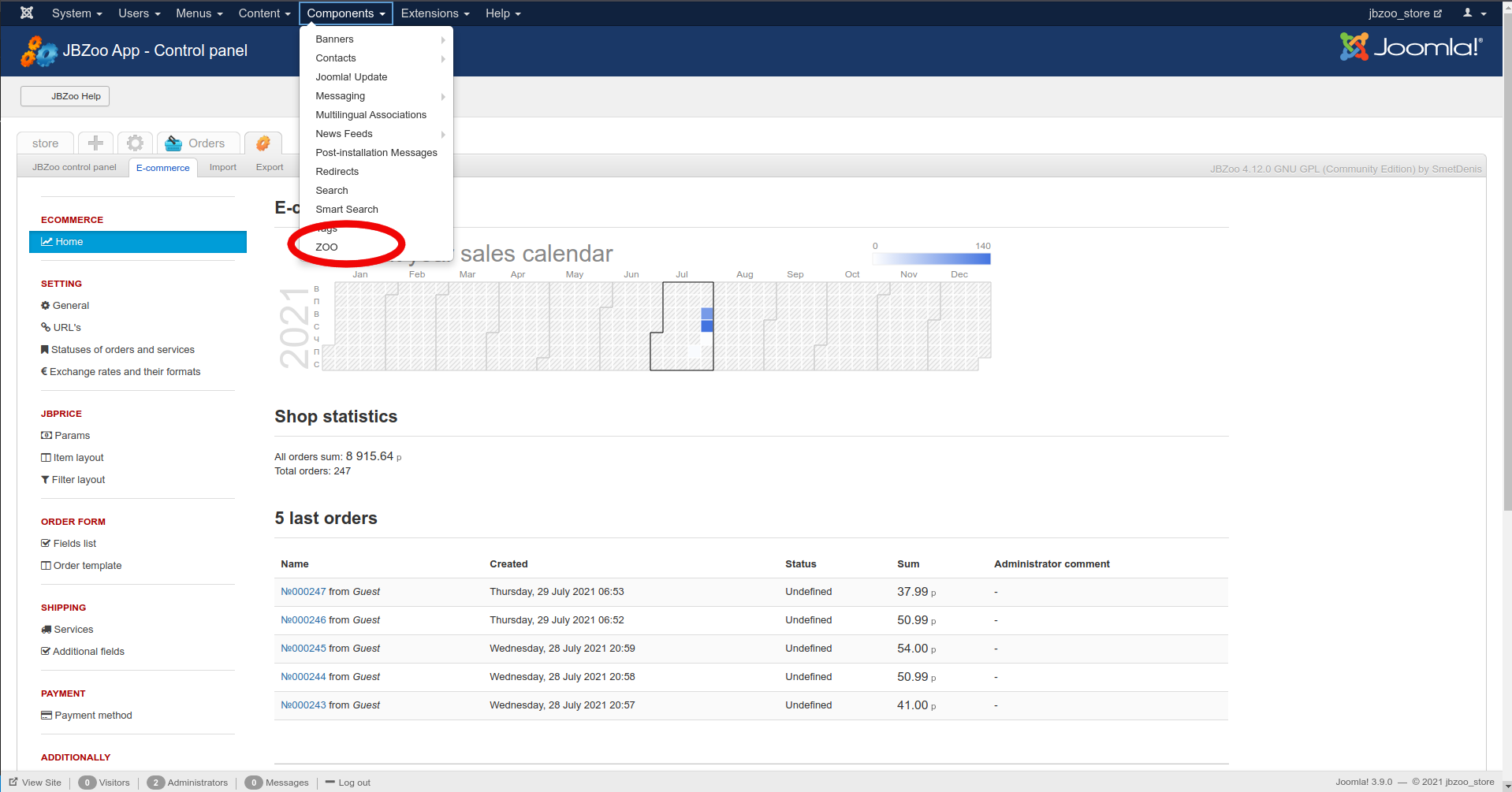
Task: Switch to the Export tab
Action: point(270,167)
